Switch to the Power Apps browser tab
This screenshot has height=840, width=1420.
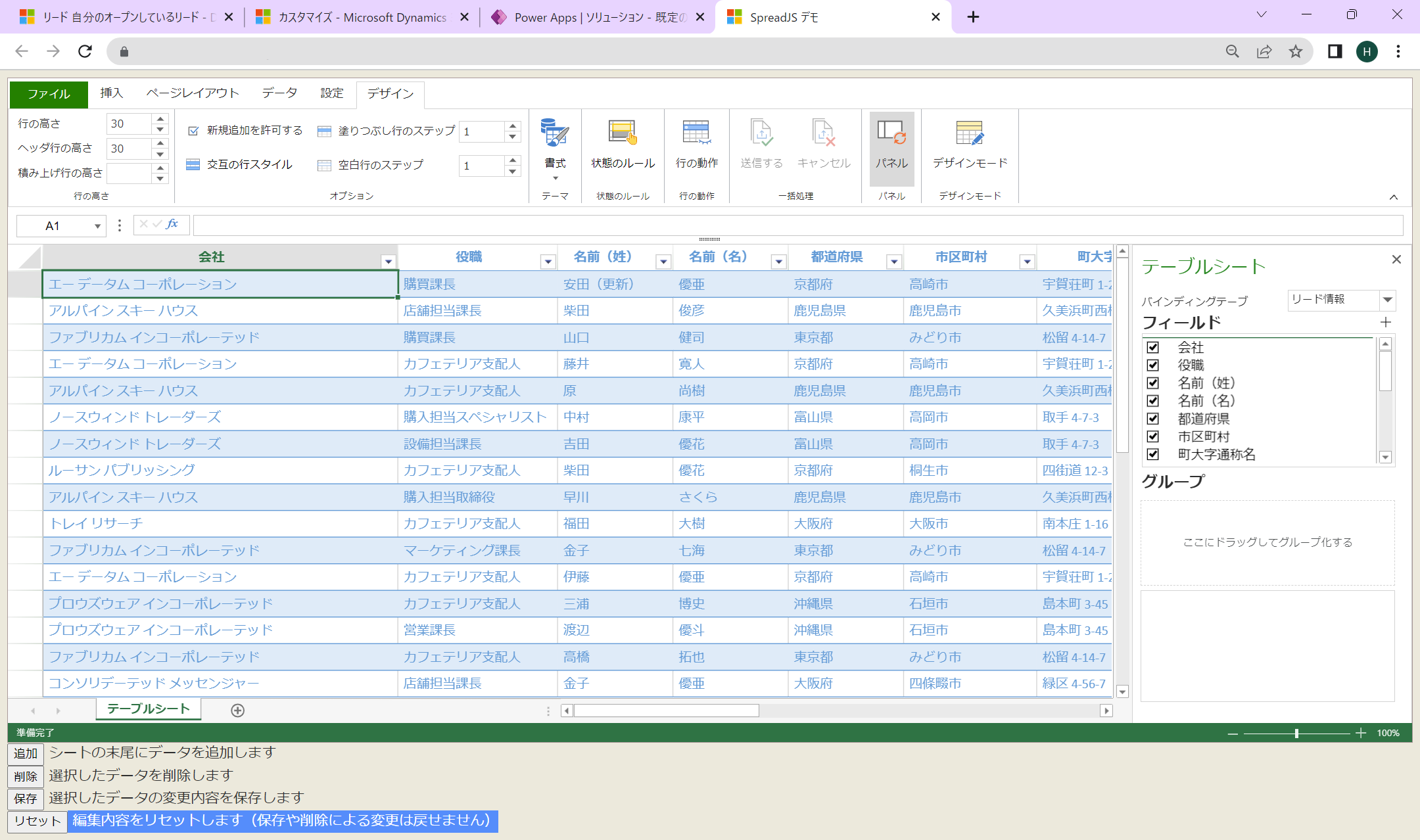598,17
